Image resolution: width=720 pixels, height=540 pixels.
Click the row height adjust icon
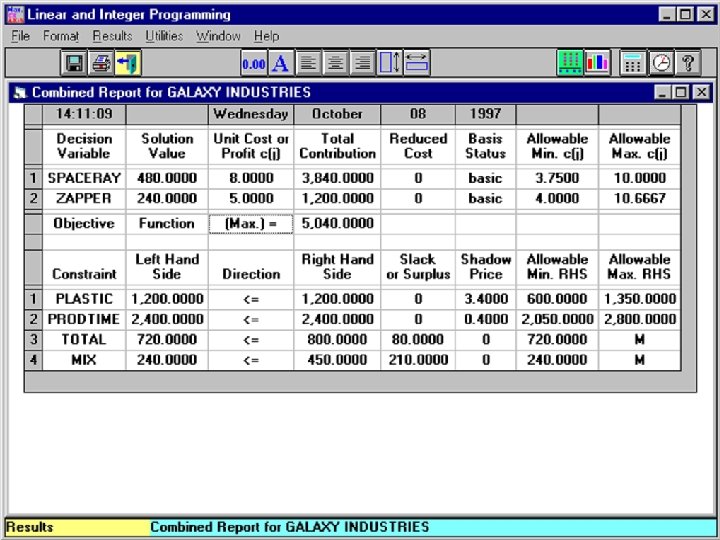[x=390, y=63]
